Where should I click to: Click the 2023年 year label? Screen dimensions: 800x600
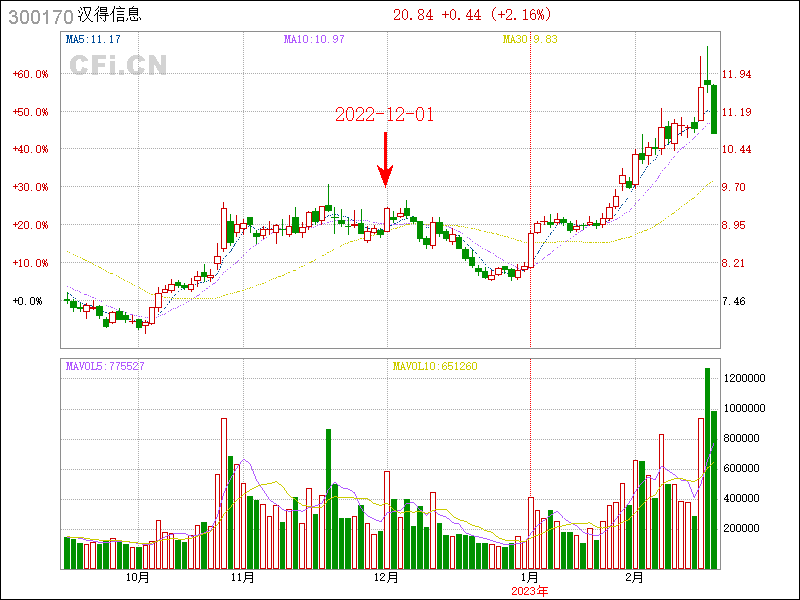[530, 592]
